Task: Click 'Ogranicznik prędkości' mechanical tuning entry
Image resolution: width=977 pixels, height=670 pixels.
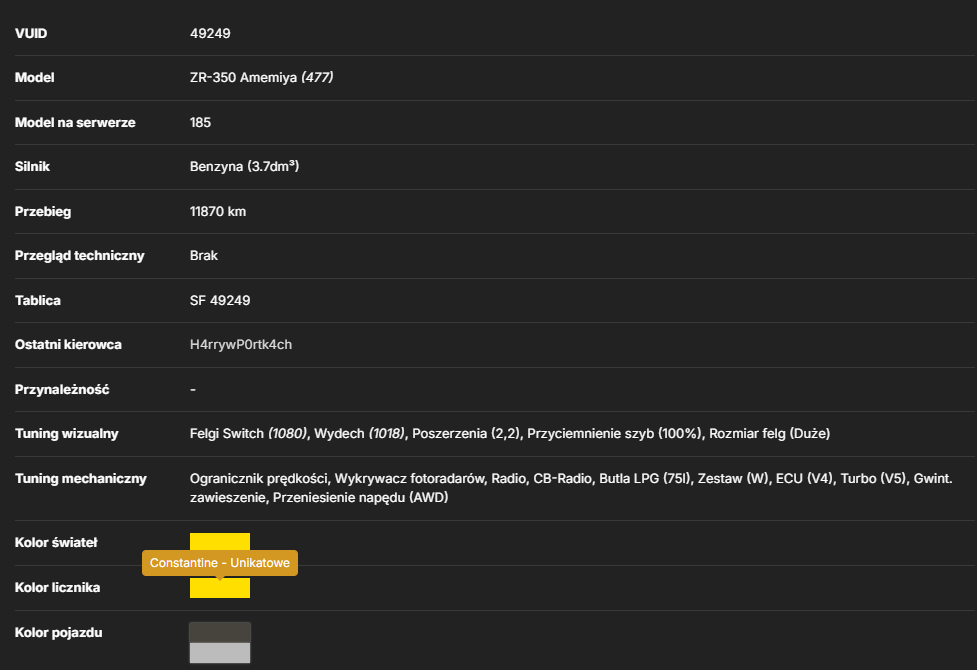Action: pos(259,479)
